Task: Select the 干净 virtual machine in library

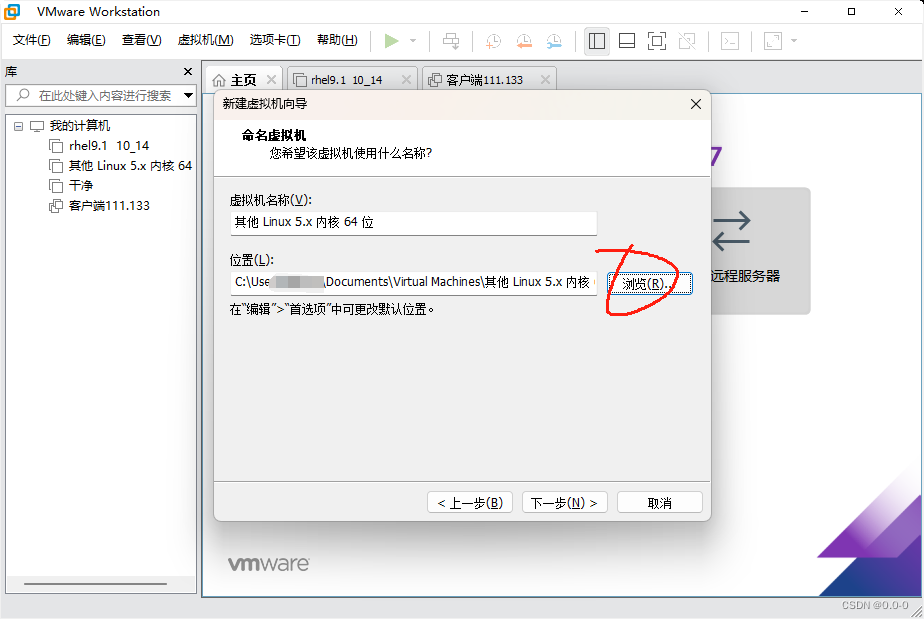Action: [x=81, y=186]
